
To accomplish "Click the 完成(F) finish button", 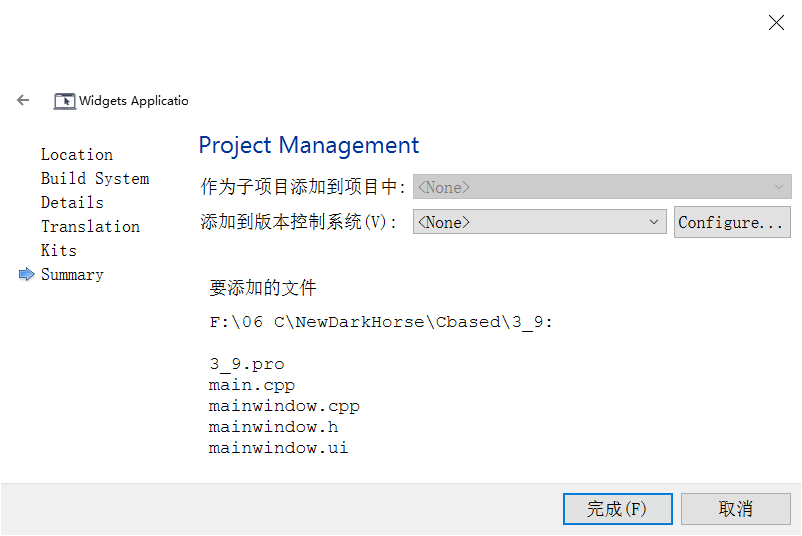I will (x=617, y=509).
